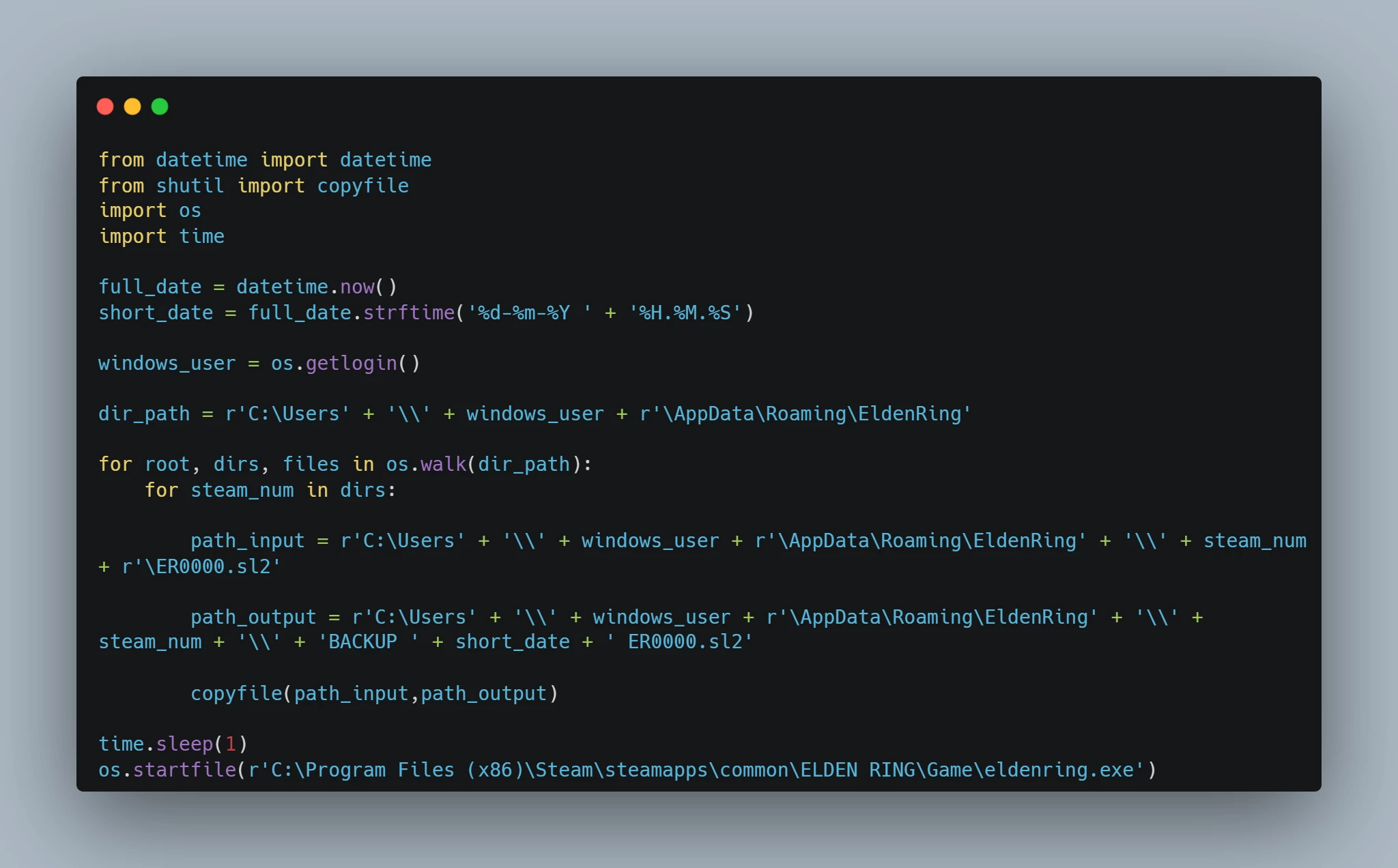
Task: Click the 'import os' line
Action: click(x=150, y=211)
